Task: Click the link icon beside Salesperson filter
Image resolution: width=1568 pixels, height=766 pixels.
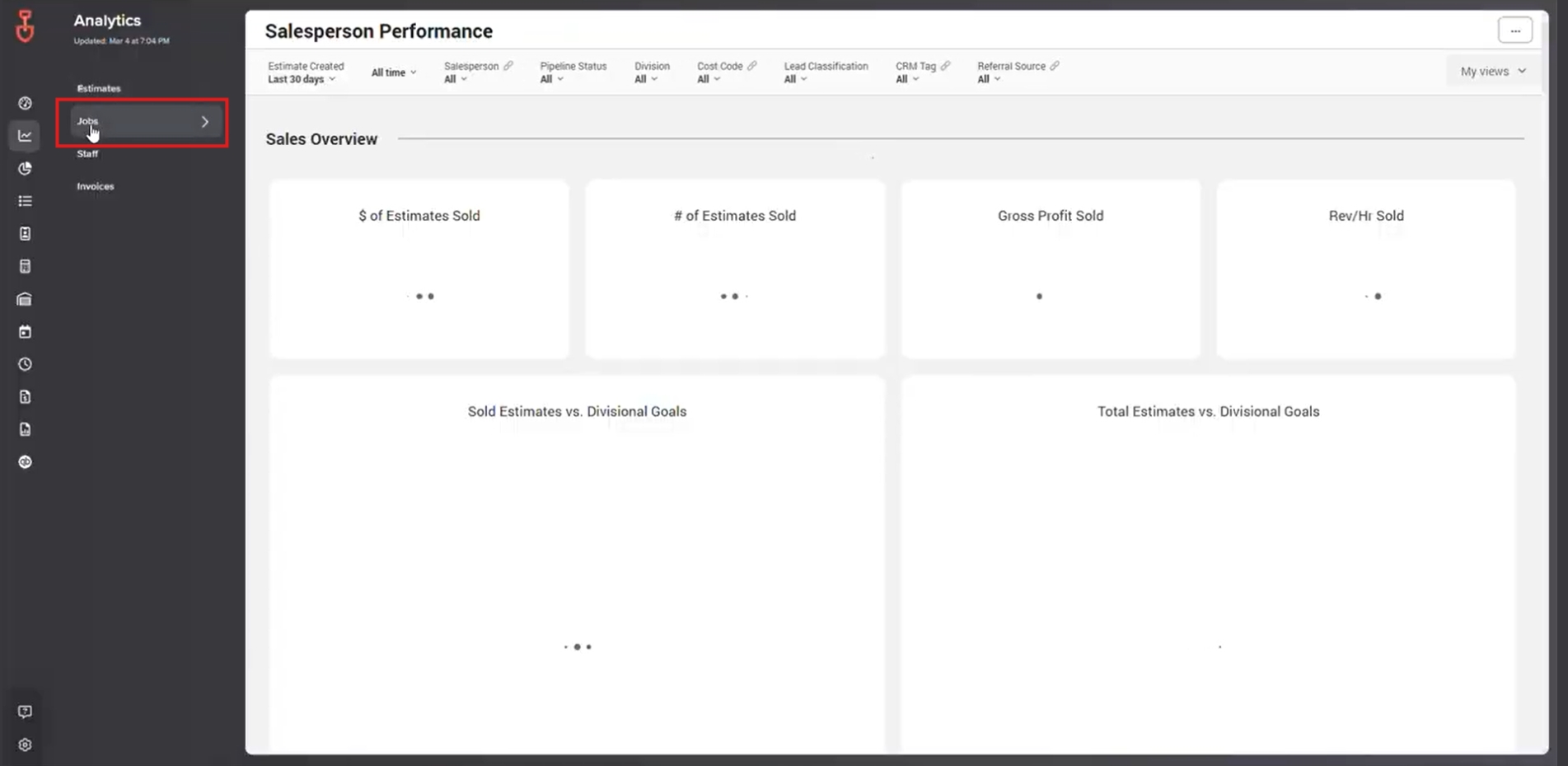Action: click(x=508, y=66)
